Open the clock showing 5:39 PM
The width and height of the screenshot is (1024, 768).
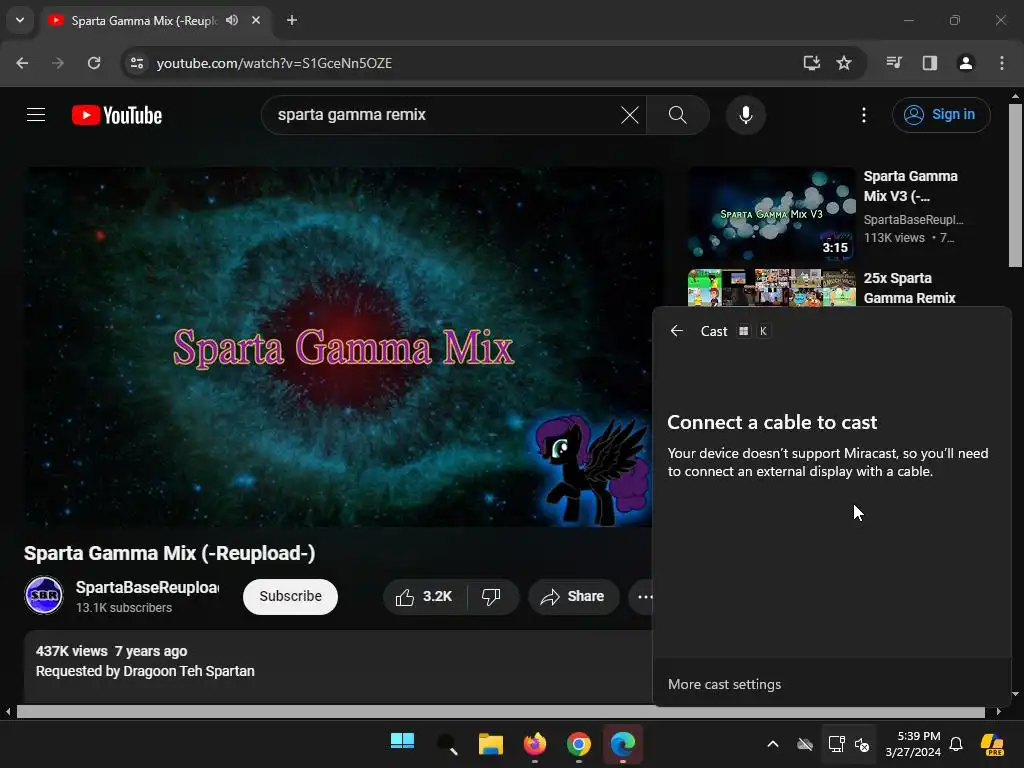913,744
